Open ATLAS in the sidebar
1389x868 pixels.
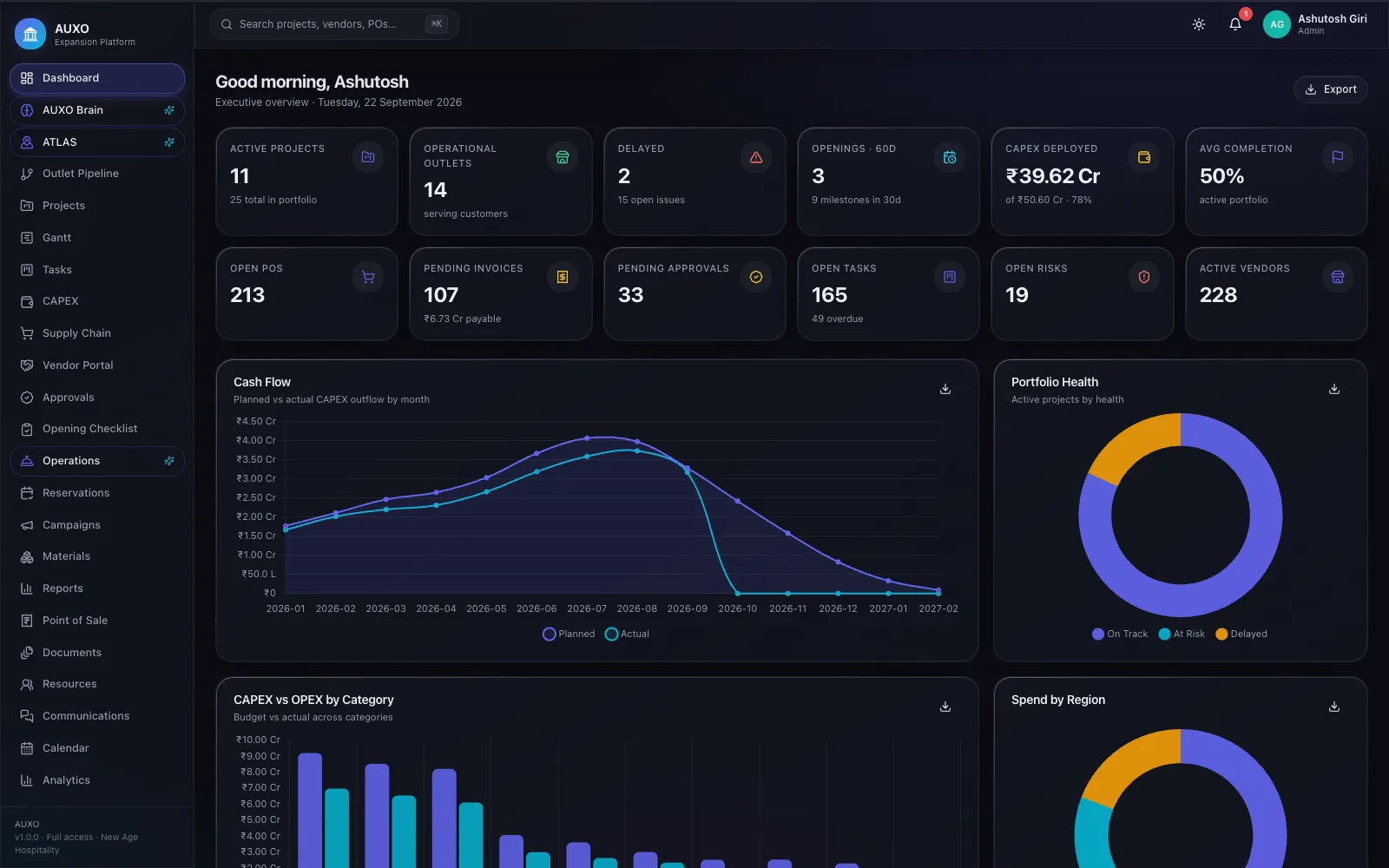[x=97, y=142]
